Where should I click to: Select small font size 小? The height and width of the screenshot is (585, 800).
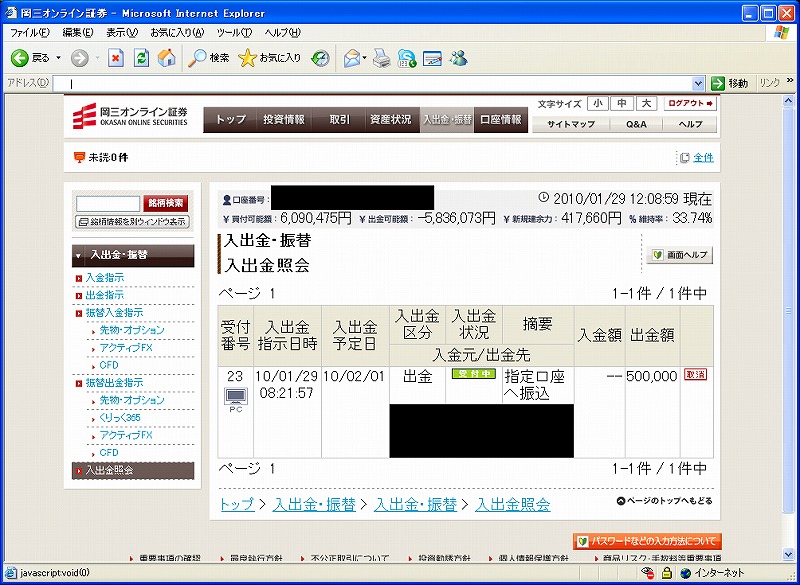pos(597,103)
